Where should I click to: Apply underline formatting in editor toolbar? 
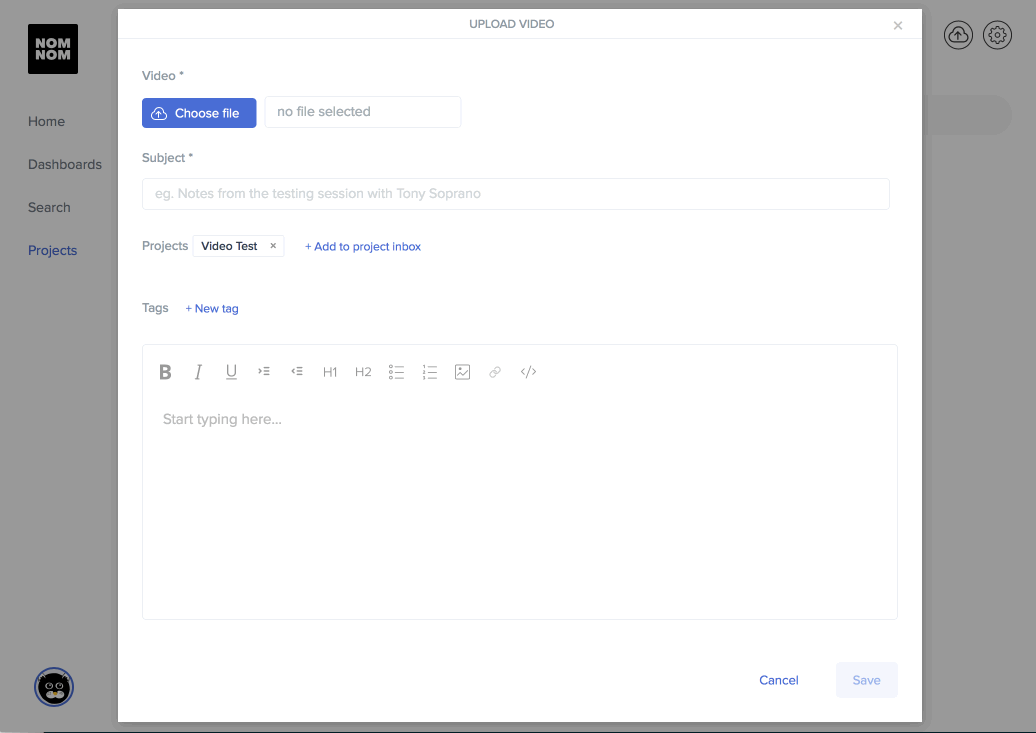coord(231,372)
